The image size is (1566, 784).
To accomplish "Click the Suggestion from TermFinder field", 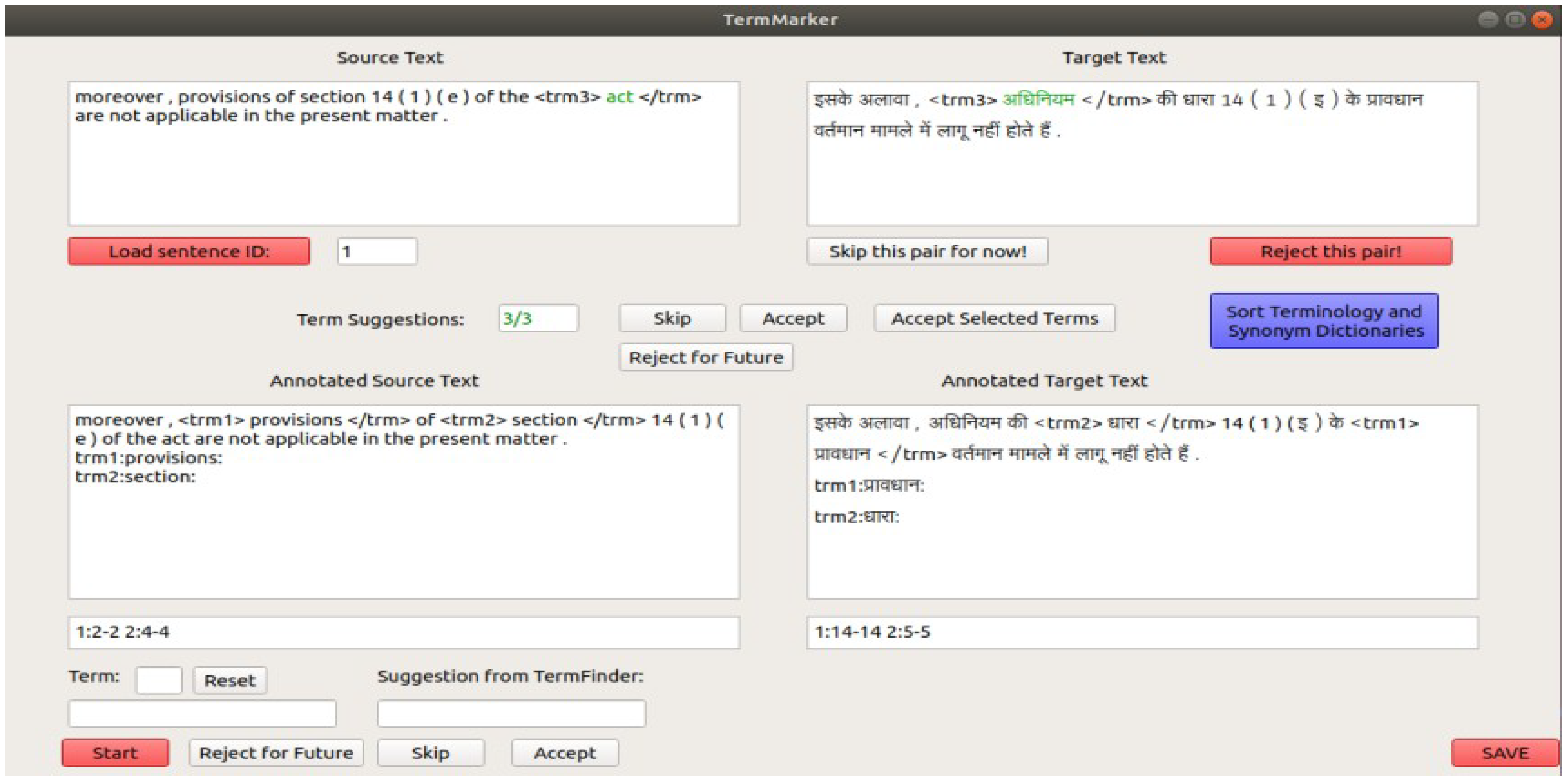I will coord(511,713).
